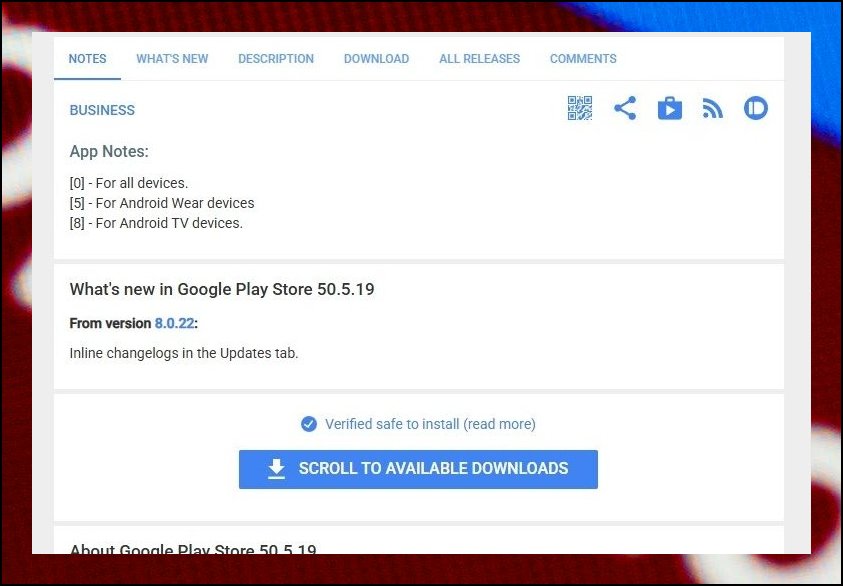Viewport: 843px width, 586px height.
Task: Open the RSS feed icon
Action: click(x=712, y=109)
